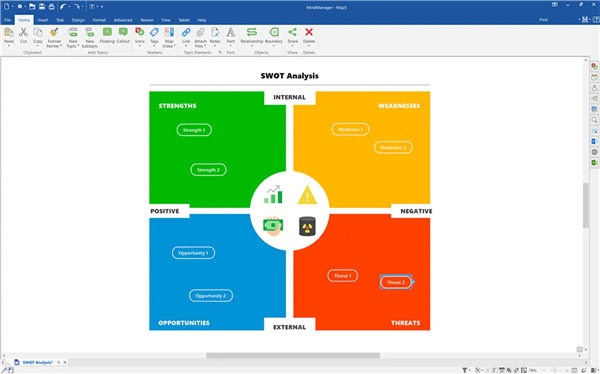Viewport: 600px width, 374px height.
Task: Expand the Icons dropdown arrow
Action: tap(140, 46)
